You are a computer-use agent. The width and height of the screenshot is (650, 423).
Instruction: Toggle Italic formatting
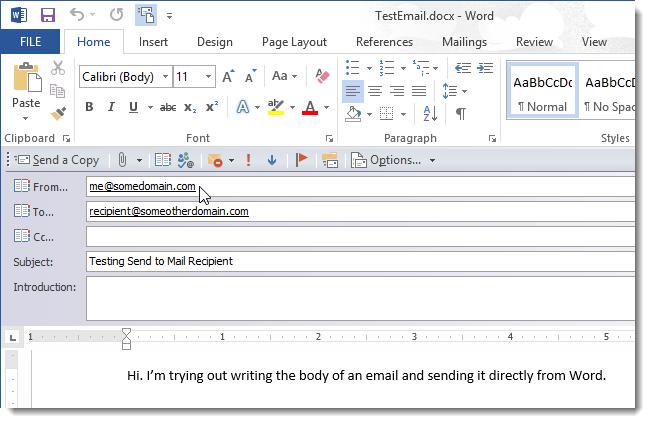pyautogui.click(x=111, y=107)
